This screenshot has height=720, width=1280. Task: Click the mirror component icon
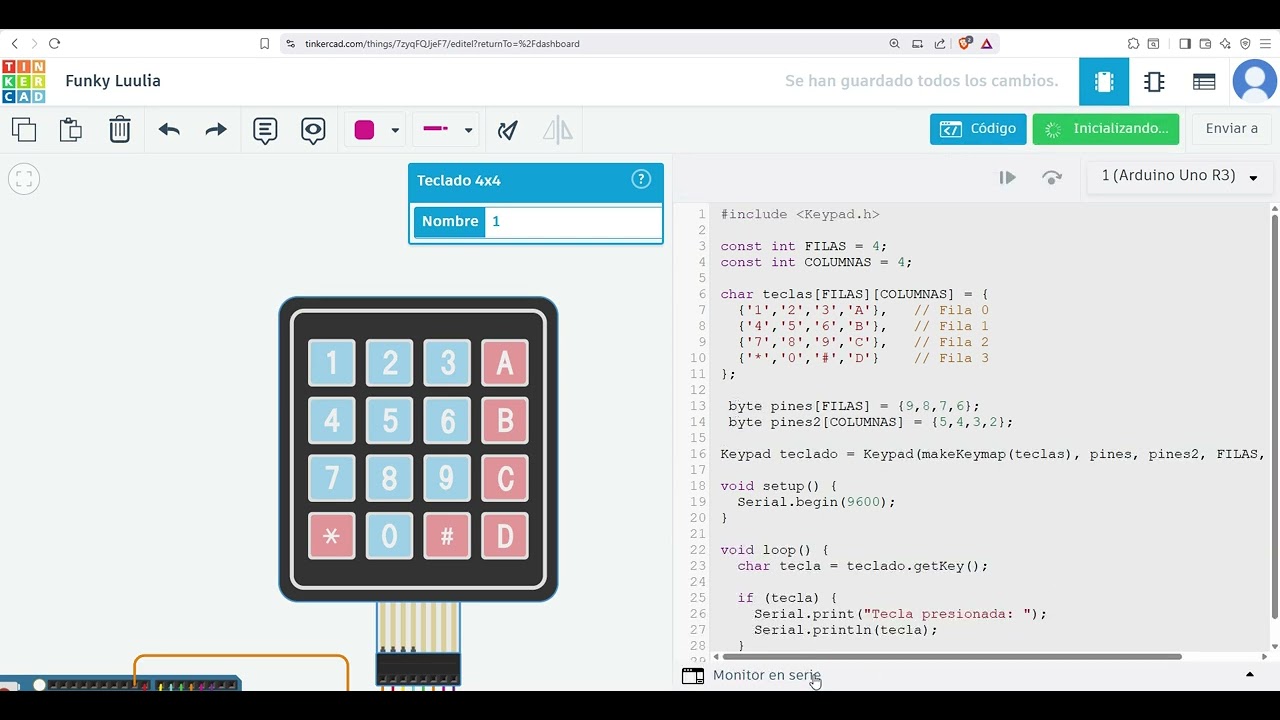pos(558,130)
